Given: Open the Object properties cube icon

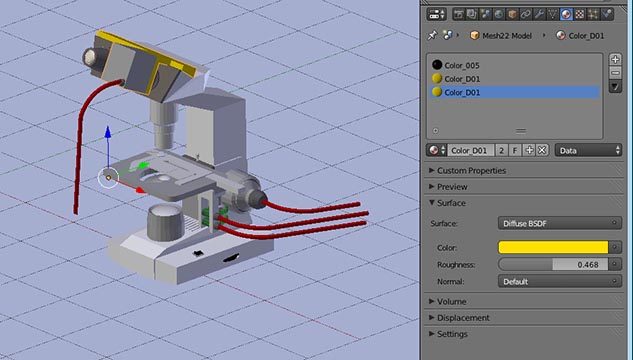Looking at the screenshot, I should [x=512, y=15].
